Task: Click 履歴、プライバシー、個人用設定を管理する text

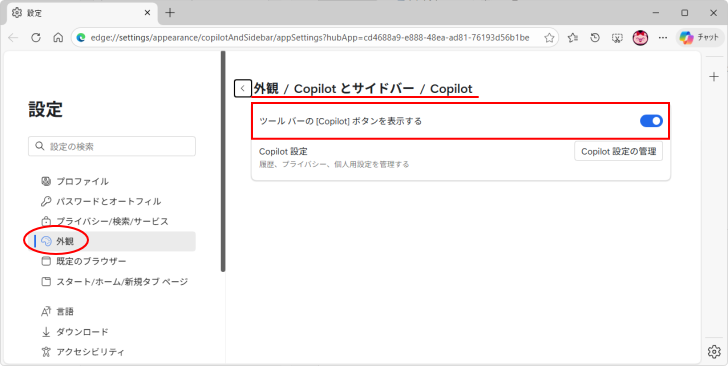Action: pyautogui.click(x=334, y=164)
